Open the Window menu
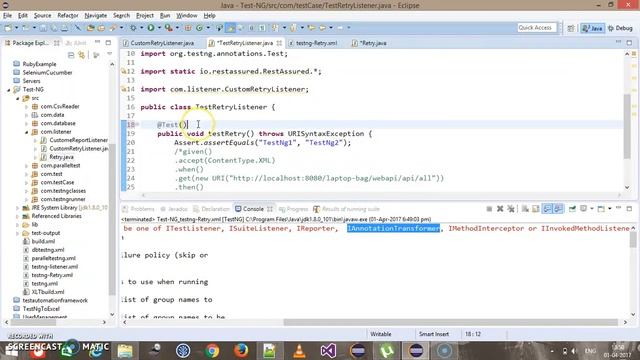The image size is (640, 360). tap(187, 16)
